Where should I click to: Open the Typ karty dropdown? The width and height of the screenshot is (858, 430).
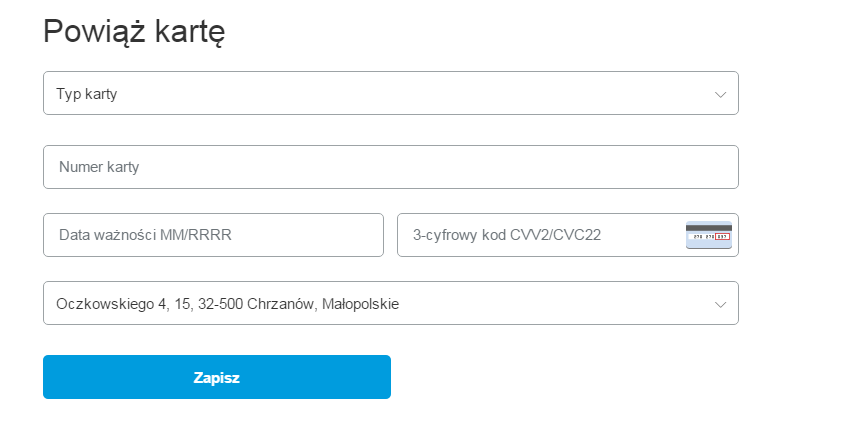click(391, 93)
